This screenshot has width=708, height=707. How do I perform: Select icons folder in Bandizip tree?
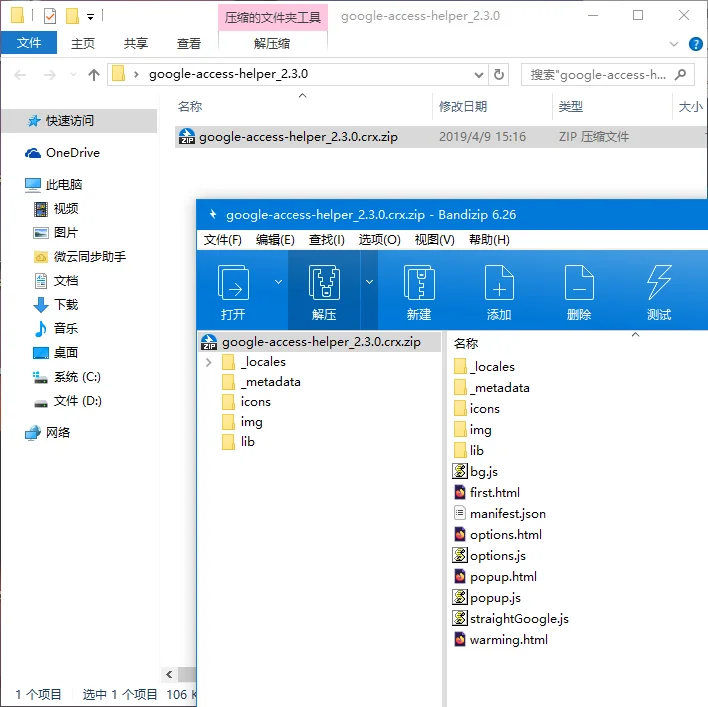click(247, 402)
